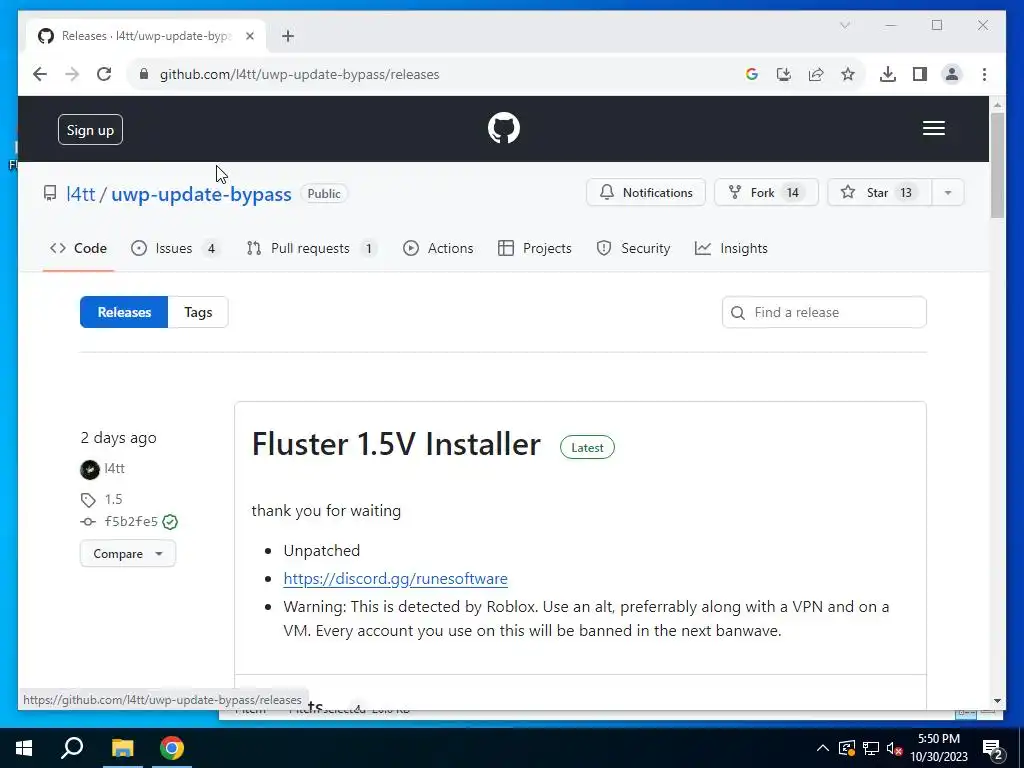The image size is (1024, 768).
Task: Show verified commit badge details
Action: click(x=170, y=522)
